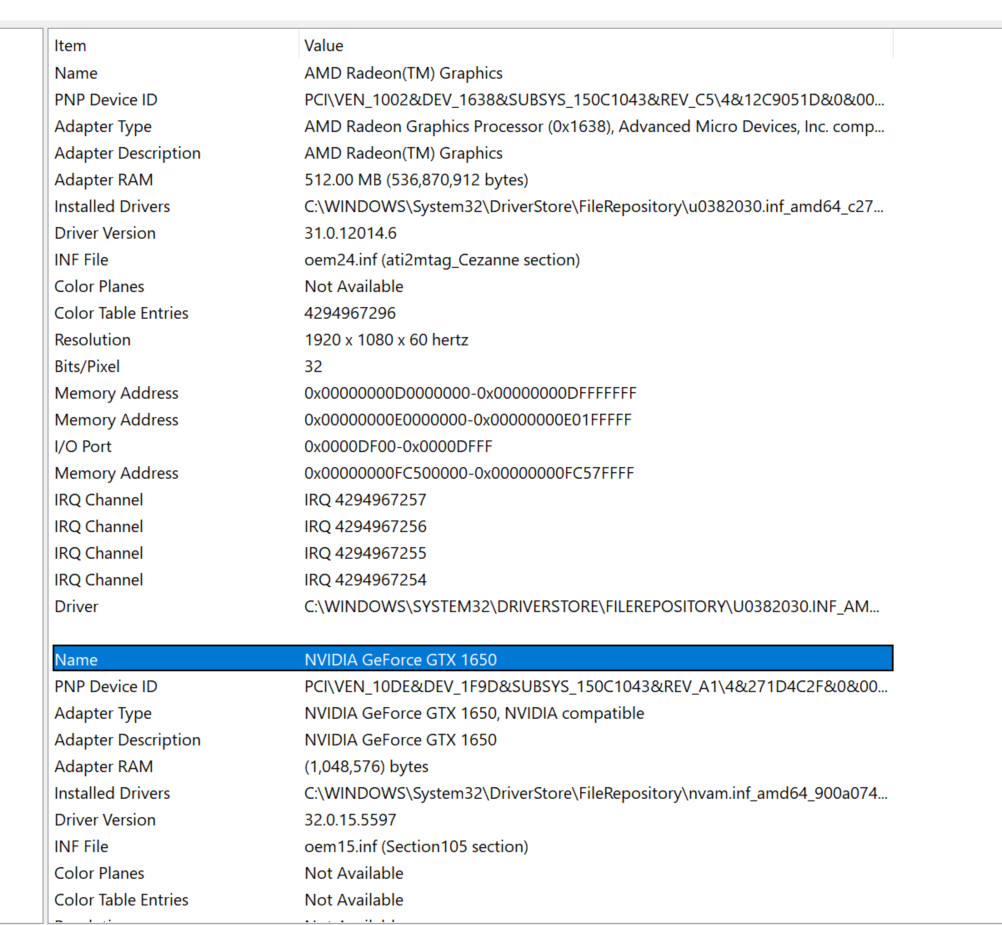This screenshot has width=1002, height=925.
Task: Select Adapter Description row NVIDIA GeForce GTX 1650
Action: 473,740
